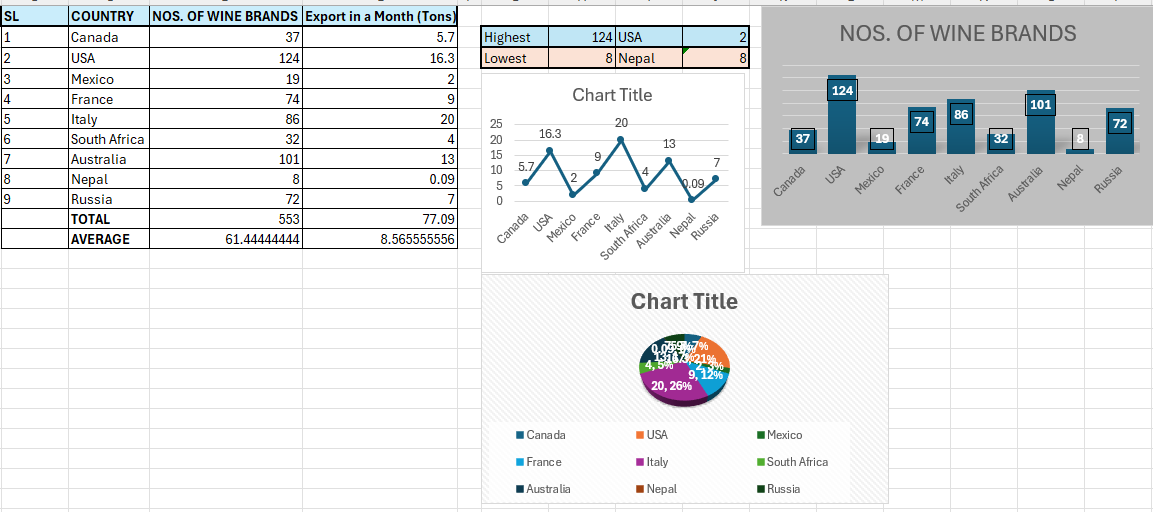Viewport: 1153px width, 512px height.
Task: Select the COUNTRY header cell
Action: coord(109,17)
